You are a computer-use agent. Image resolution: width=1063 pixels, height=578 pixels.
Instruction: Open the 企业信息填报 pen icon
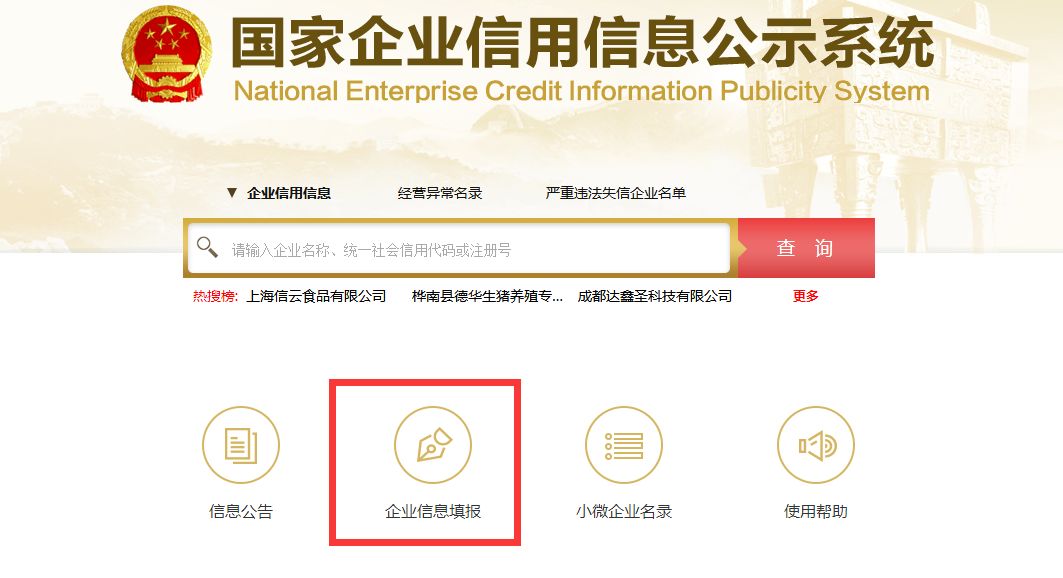[x=433, y=445]
